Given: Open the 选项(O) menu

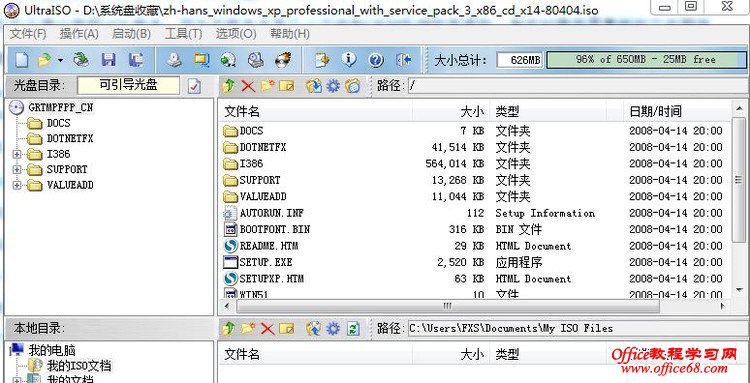Looking at the screenshot, I should tap(236, 34).
